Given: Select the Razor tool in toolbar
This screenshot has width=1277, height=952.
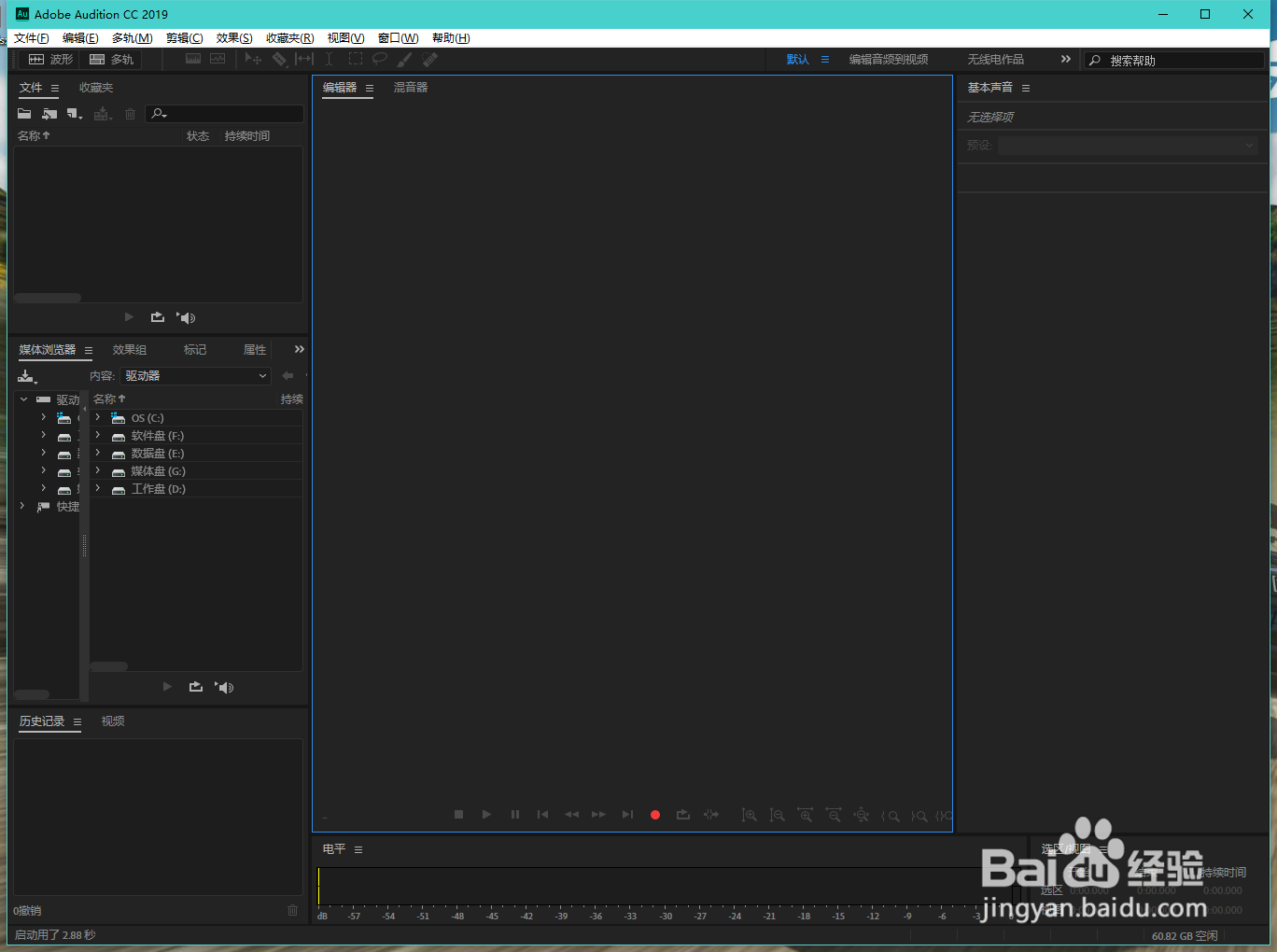Looking at the screenshot, I should pyautogui.click(x=279, y=60).
